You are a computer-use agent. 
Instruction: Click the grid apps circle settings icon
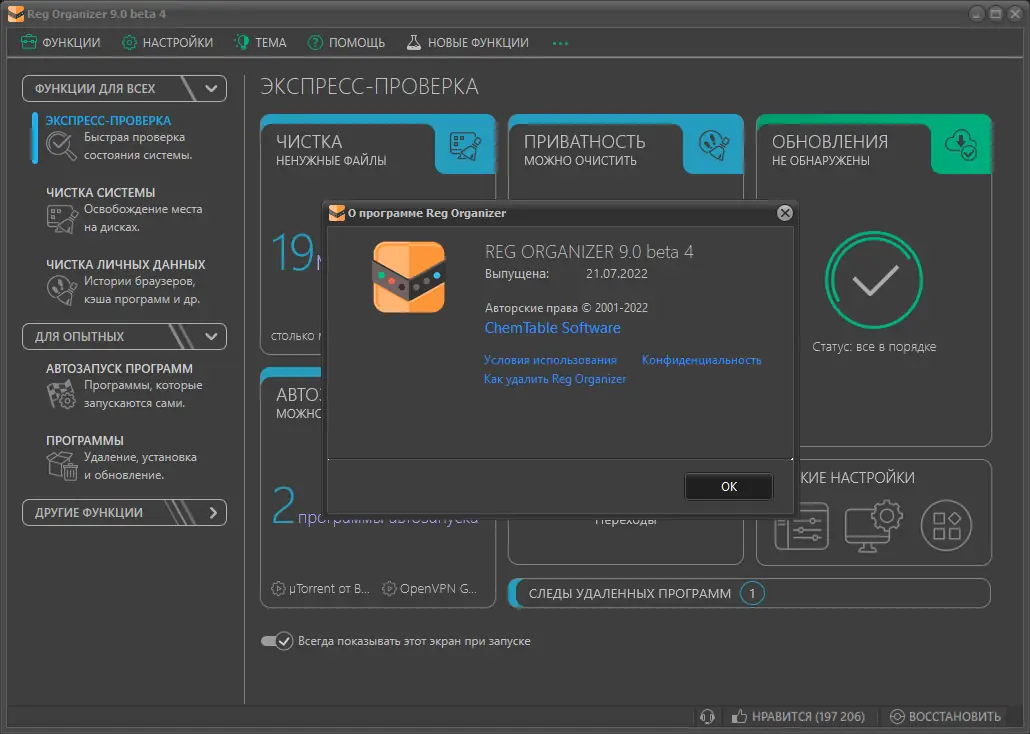tap(946, 526)
